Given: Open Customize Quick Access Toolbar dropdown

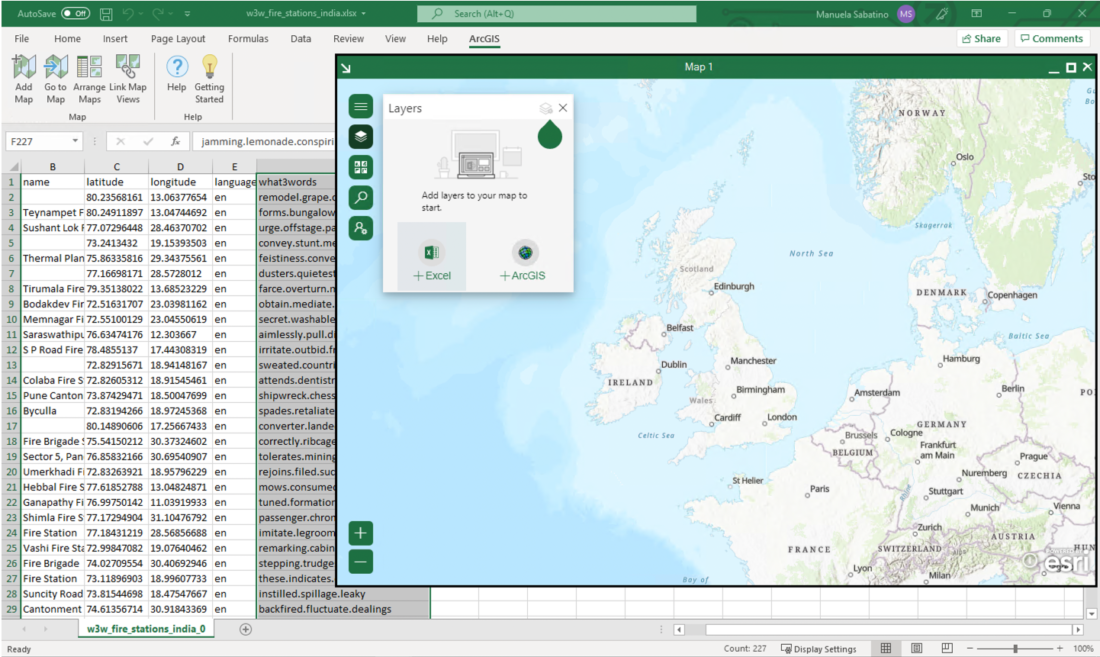Looking at the screenshot, I should pyautogui.click(x=187, y=13).
